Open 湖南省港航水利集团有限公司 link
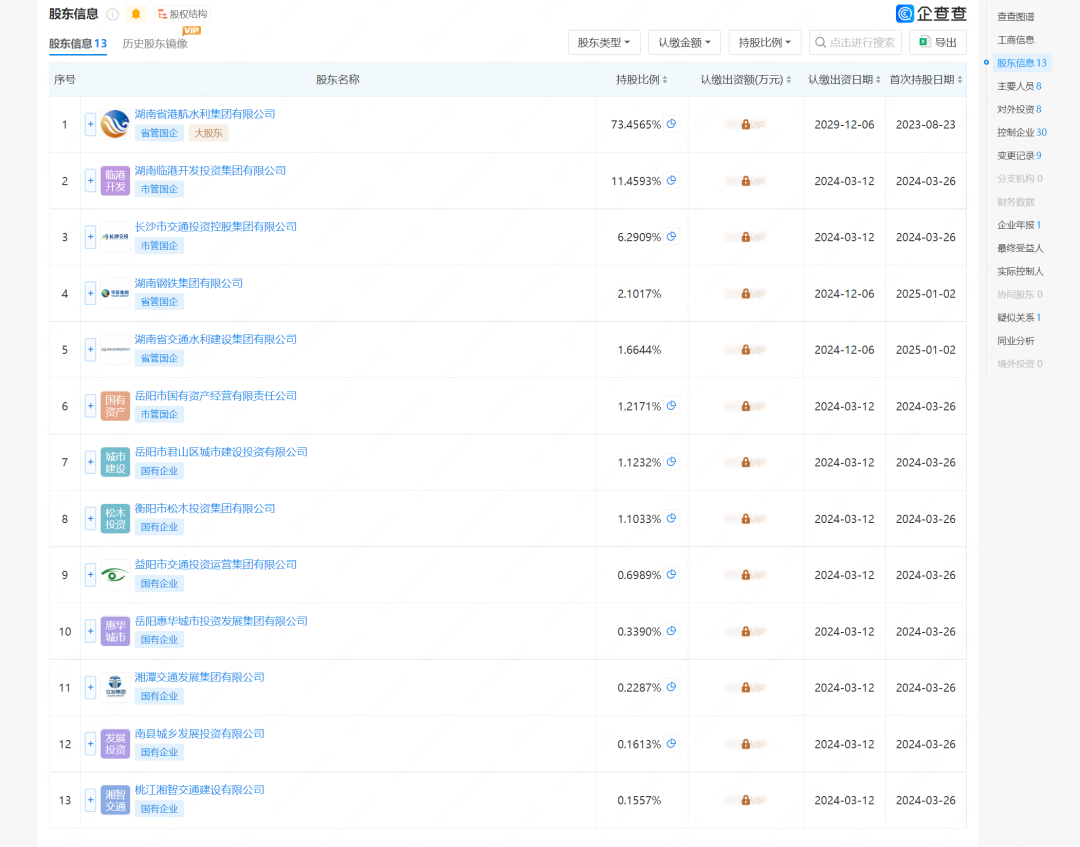 [x=205, y=114]
